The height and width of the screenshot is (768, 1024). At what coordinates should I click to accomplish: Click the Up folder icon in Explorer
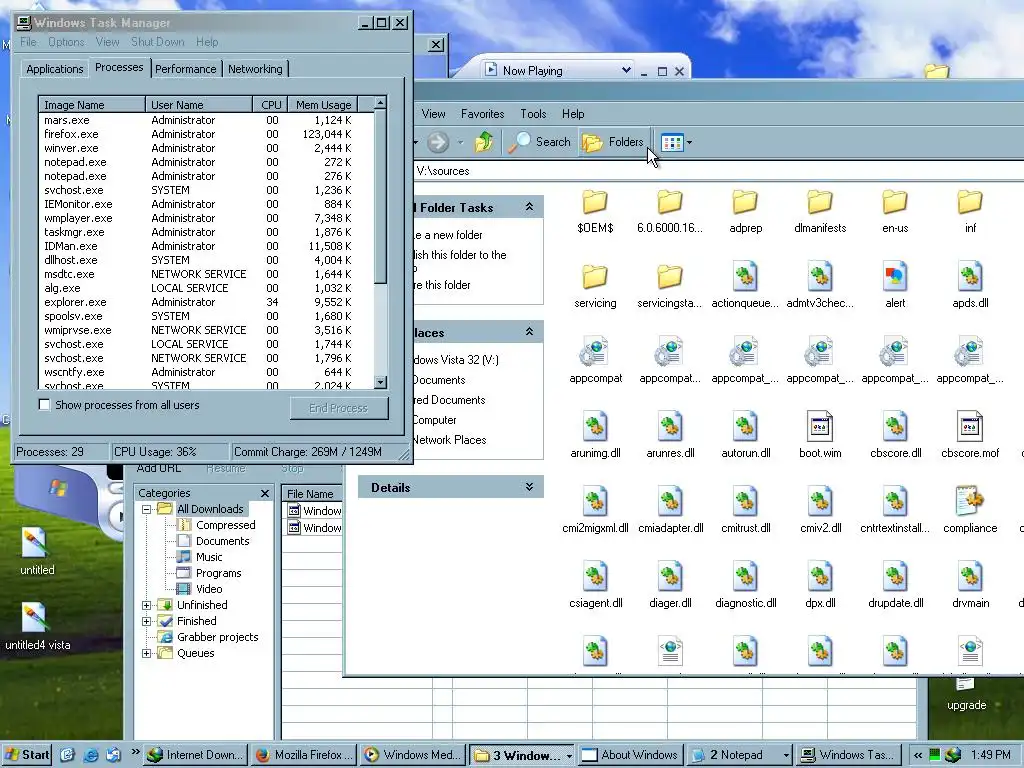pyautogui.click(x=484, y=142)
